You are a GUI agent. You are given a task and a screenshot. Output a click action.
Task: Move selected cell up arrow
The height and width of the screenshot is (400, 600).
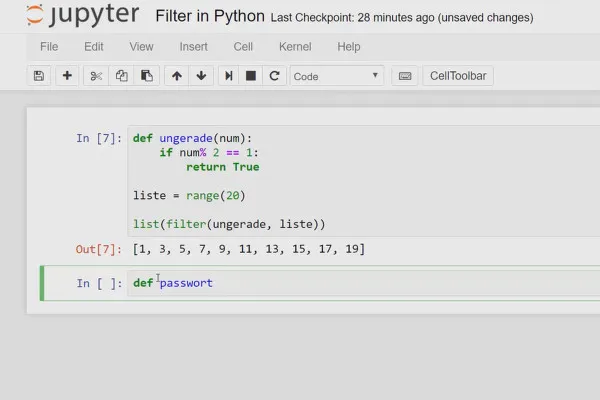(177, 76)
